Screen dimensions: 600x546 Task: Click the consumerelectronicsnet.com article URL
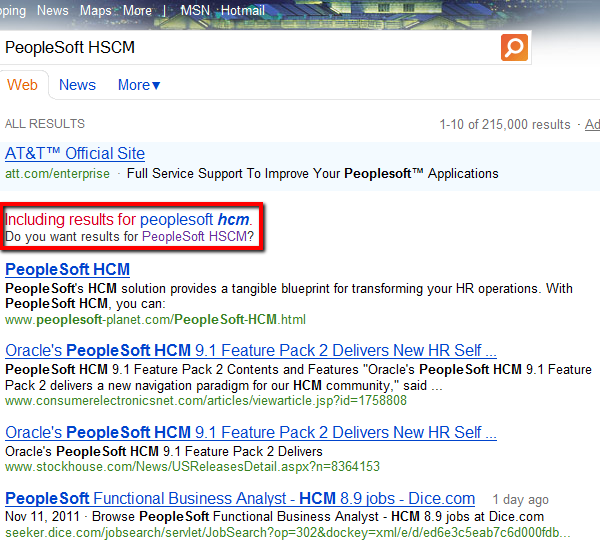coord(206,401)
